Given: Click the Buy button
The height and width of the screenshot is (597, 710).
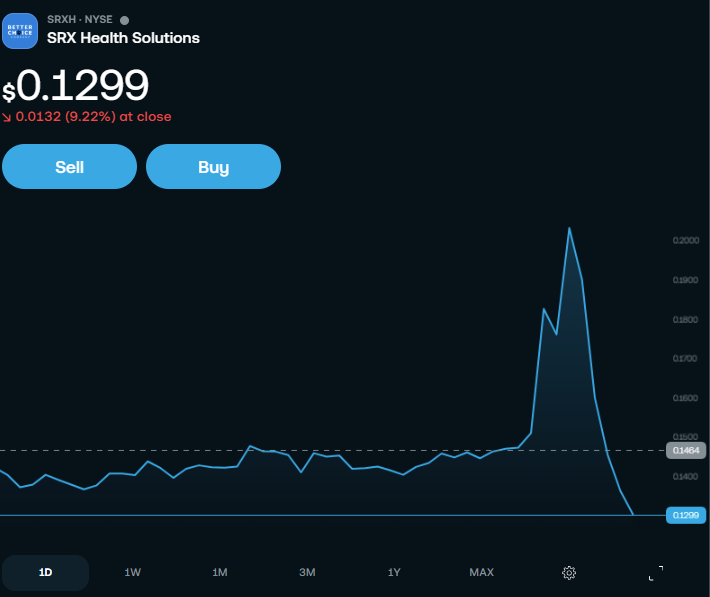Looking at the screenshot, I should 213,167.
